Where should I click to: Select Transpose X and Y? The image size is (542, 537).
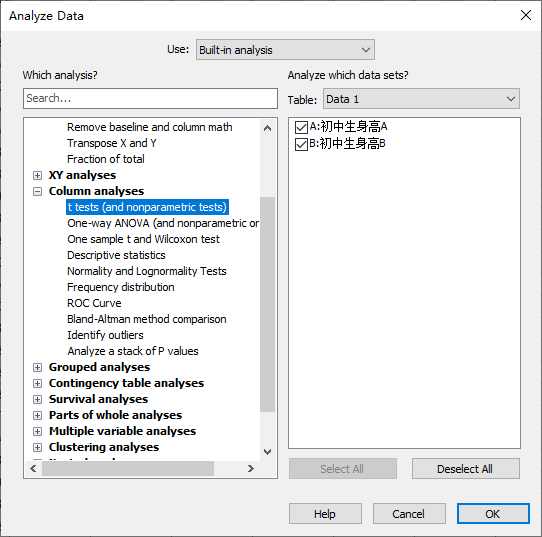click(112, 143)
